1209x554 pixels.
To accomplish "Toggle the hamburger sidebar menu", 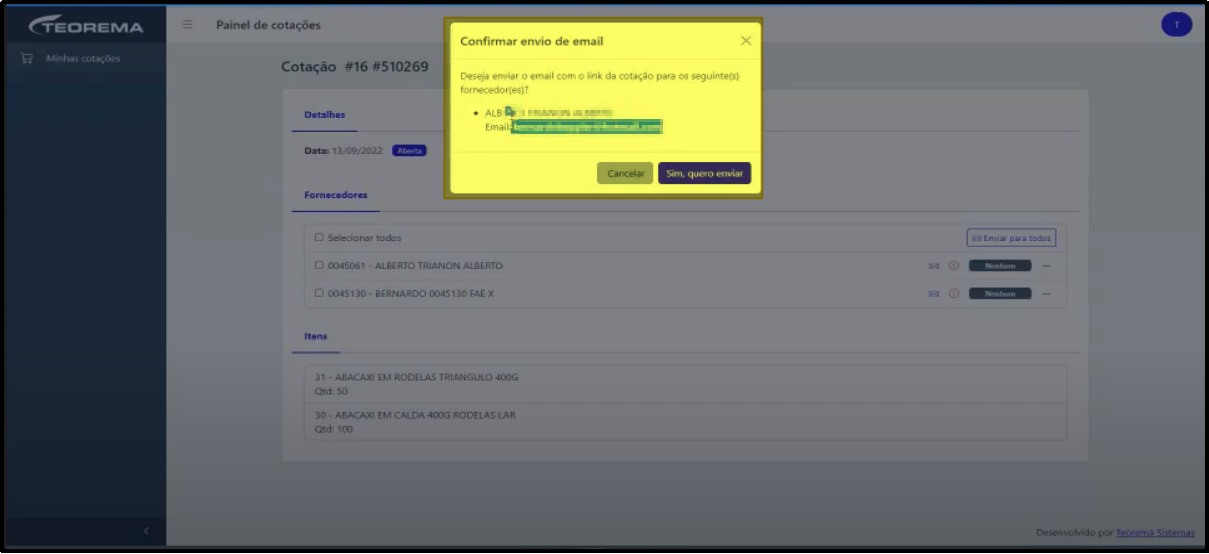I will tap(188, 24).
